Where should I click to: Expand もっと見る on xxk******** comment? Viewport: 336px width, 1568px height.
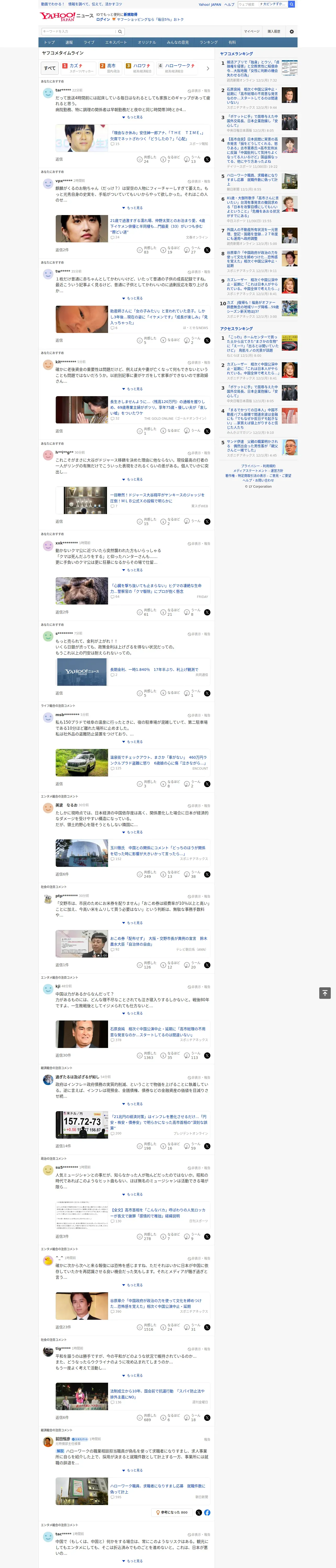pos(133,570)
